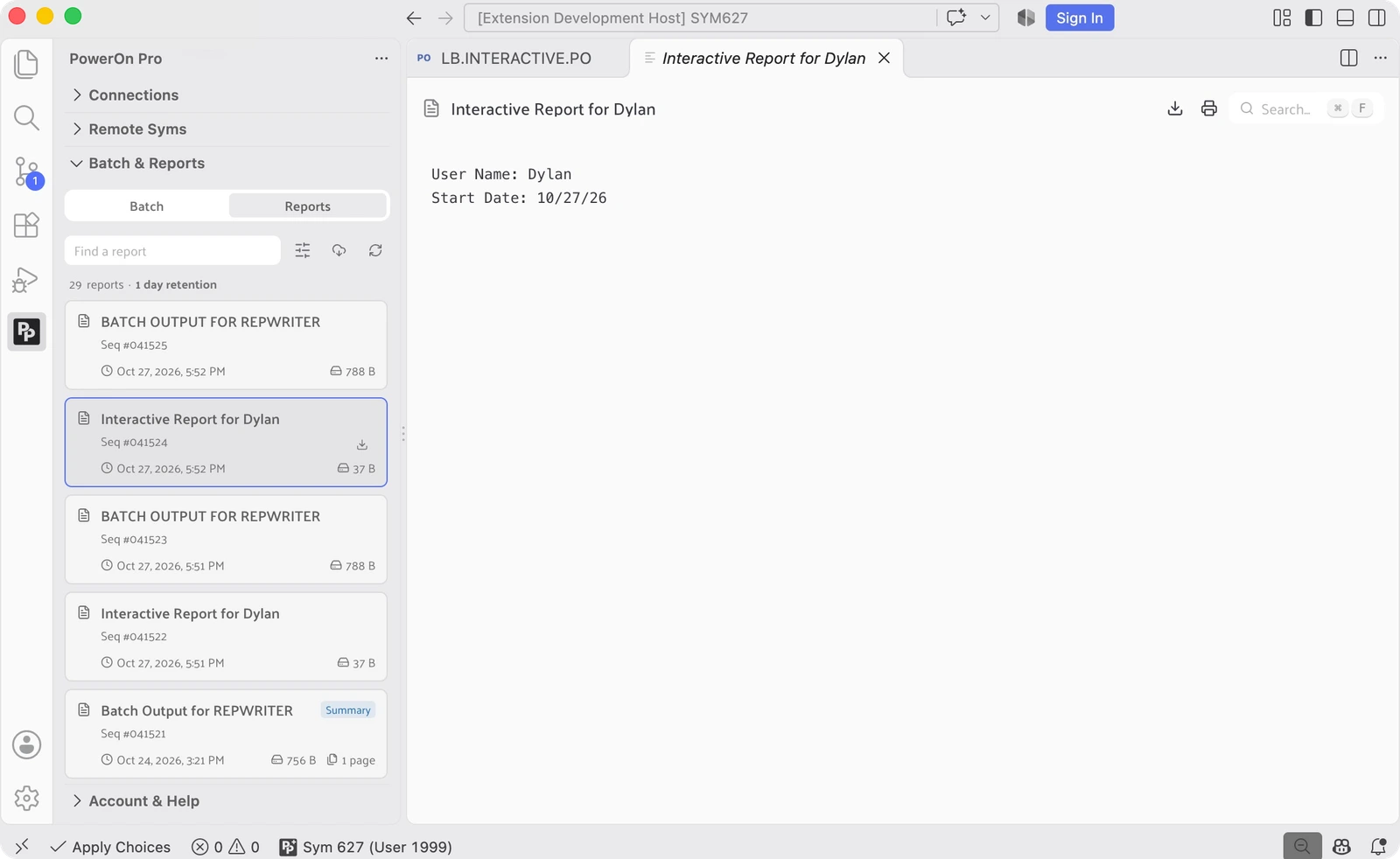Split the editor to the right
This screenshot has height=859, width=1400.
pos(1349,58)
